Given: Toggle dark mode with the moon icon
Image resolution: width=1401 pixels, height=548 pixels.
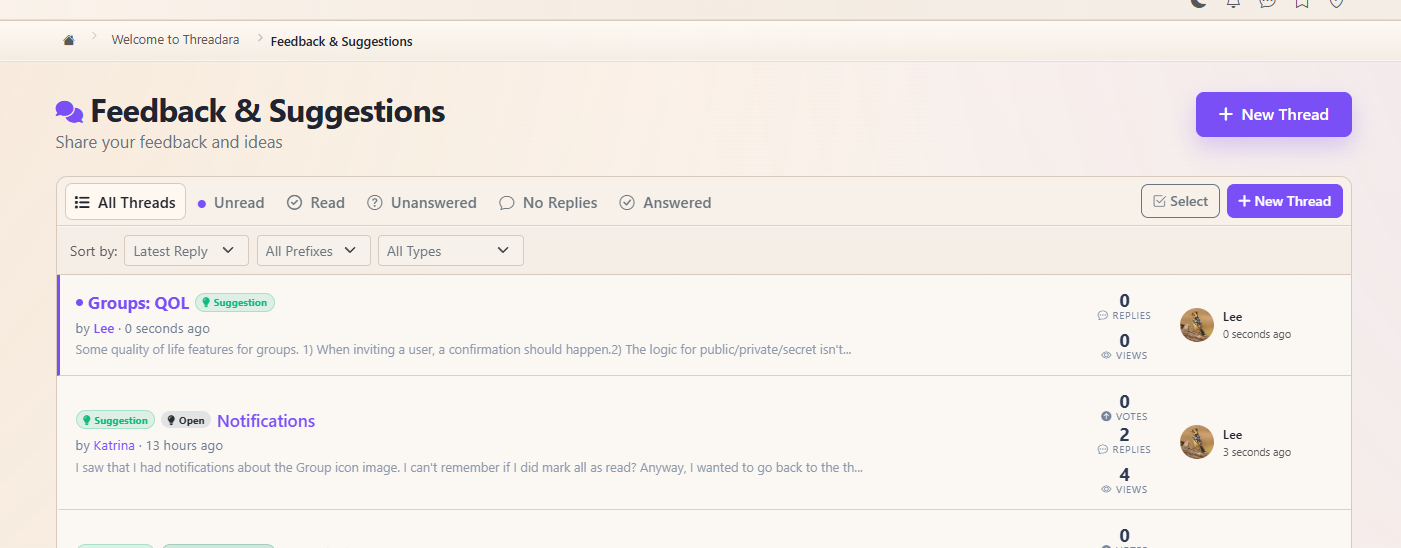Looking at the screenshot, I should [1199, 3].
